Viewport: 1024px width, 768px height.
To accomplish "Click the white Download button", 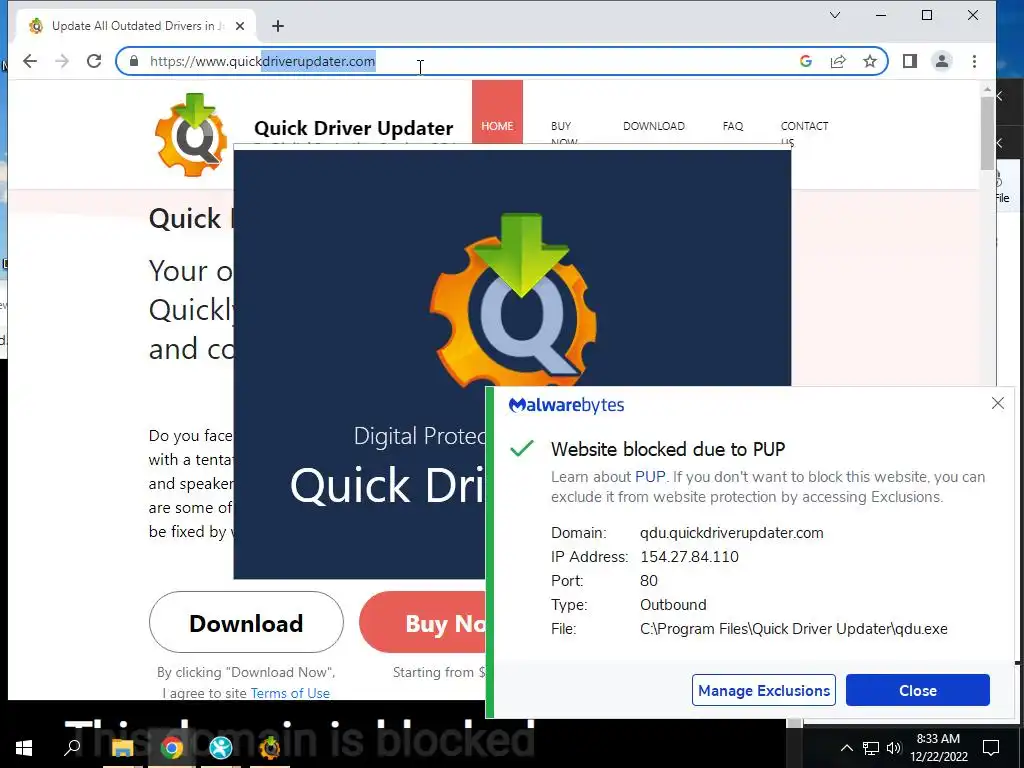I will coord(246,622).
